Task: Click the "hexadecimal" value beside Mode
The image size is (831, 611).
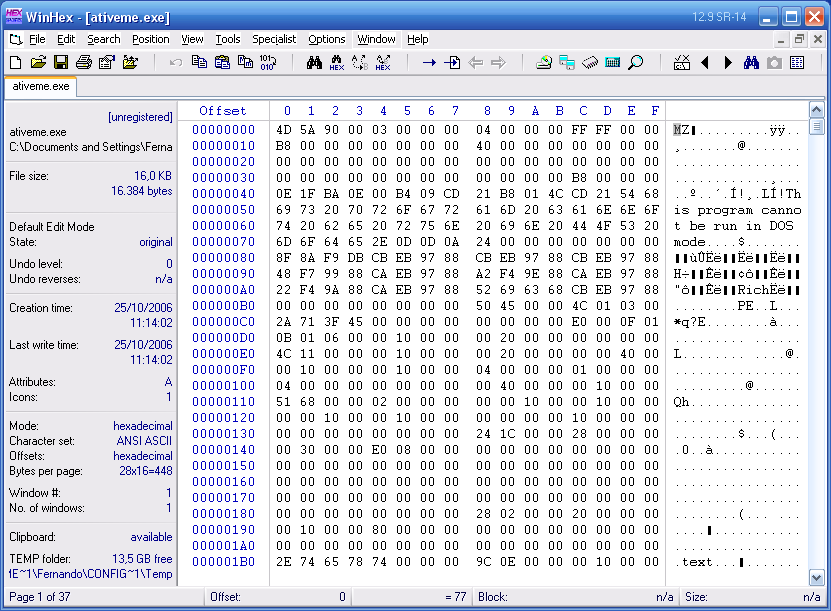Action: pyautogui.click(x=143, y=426)
